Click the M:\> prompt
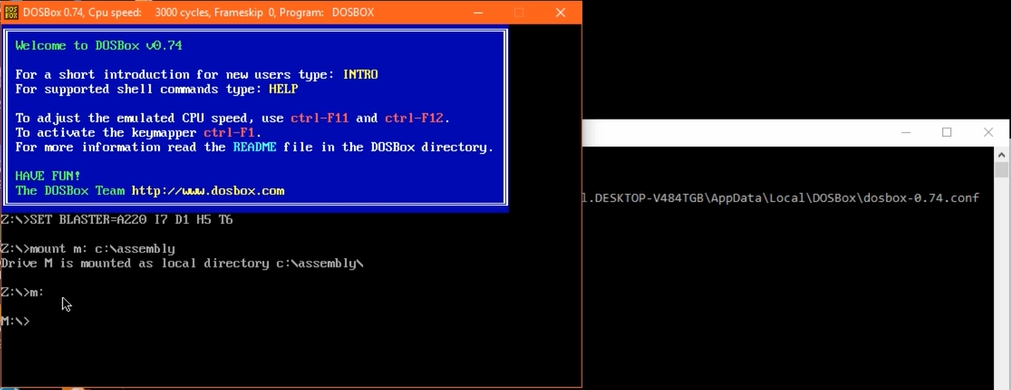The height and width of the screenshot is (390, 1011). coord(15,321)
